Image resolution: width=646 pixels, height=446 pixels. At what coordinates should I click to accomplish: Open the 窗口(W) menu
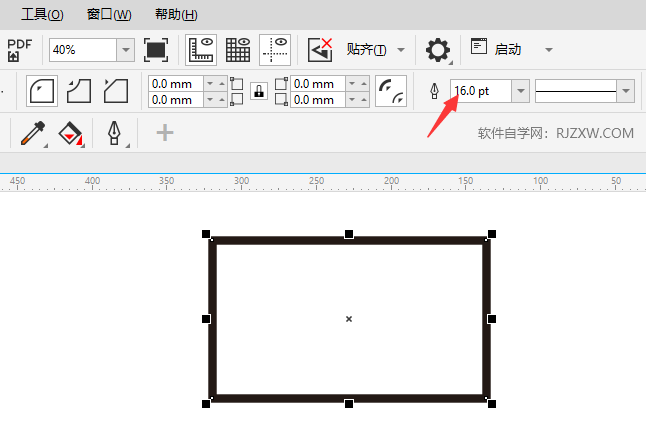(109, 15)
